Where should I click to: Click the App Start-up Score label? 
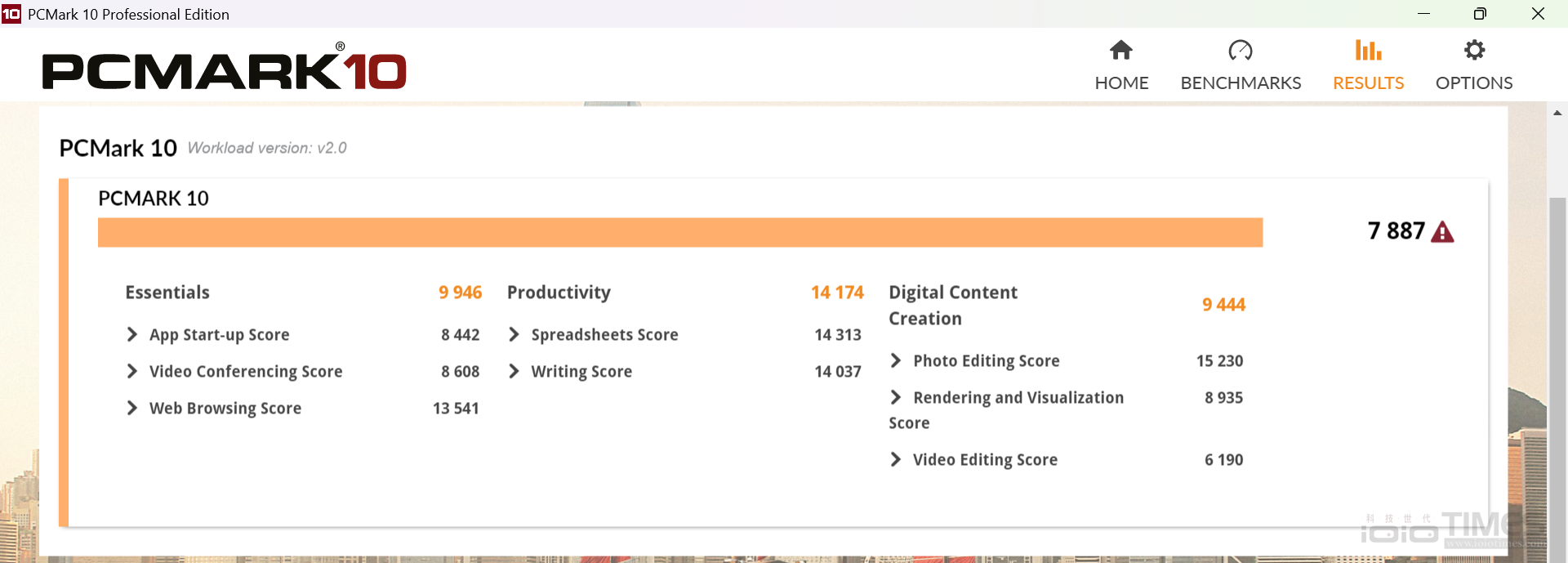click(219, 335)
